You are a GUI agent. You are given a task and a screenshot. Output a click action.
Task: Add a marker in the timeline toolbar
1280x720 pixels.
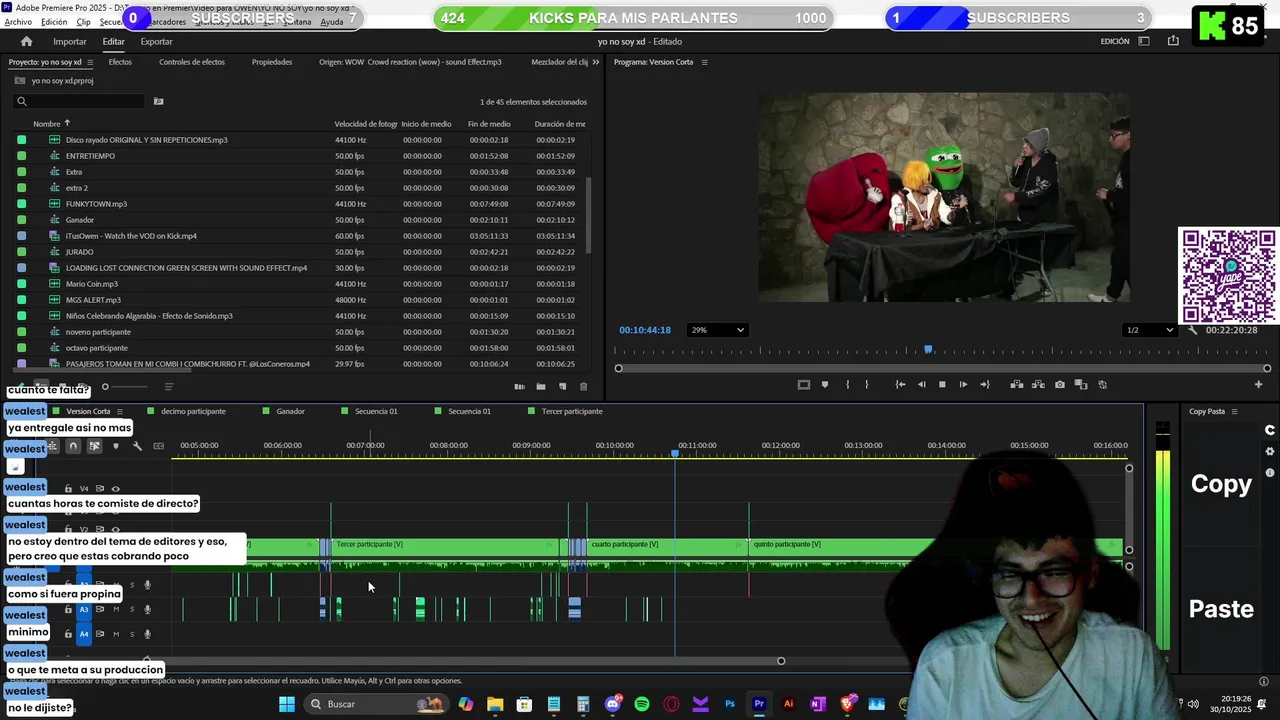[x=116, y=446]
